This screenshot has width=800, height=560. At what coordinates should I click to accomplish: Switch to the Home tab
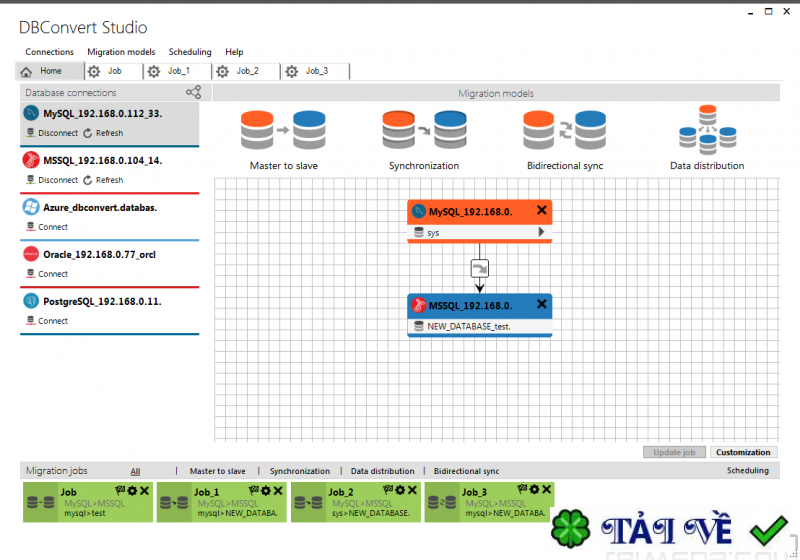pos(50,71)
